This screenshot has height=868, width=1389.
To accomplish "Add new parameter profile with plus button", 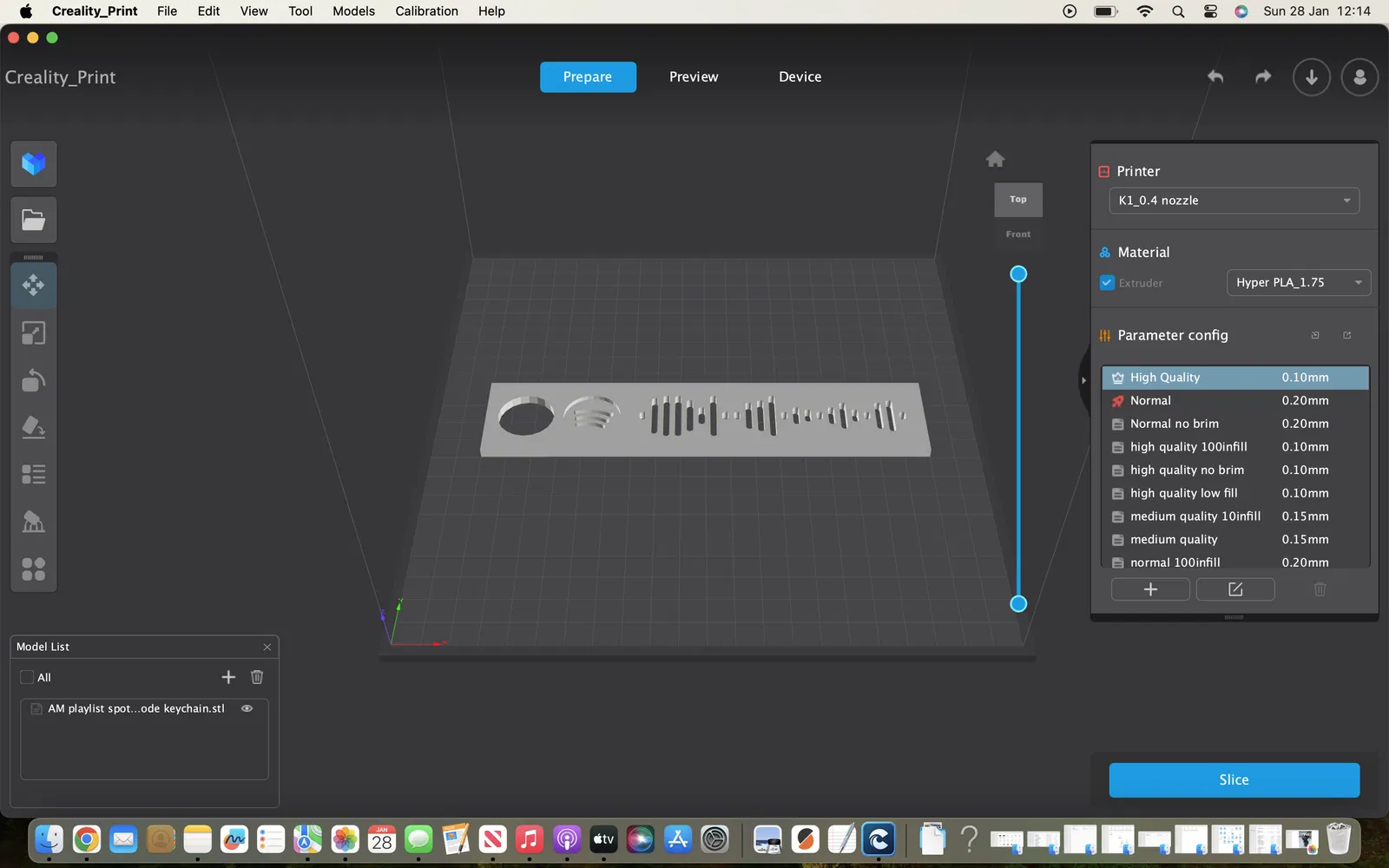I will click(x=1150, y=589).
